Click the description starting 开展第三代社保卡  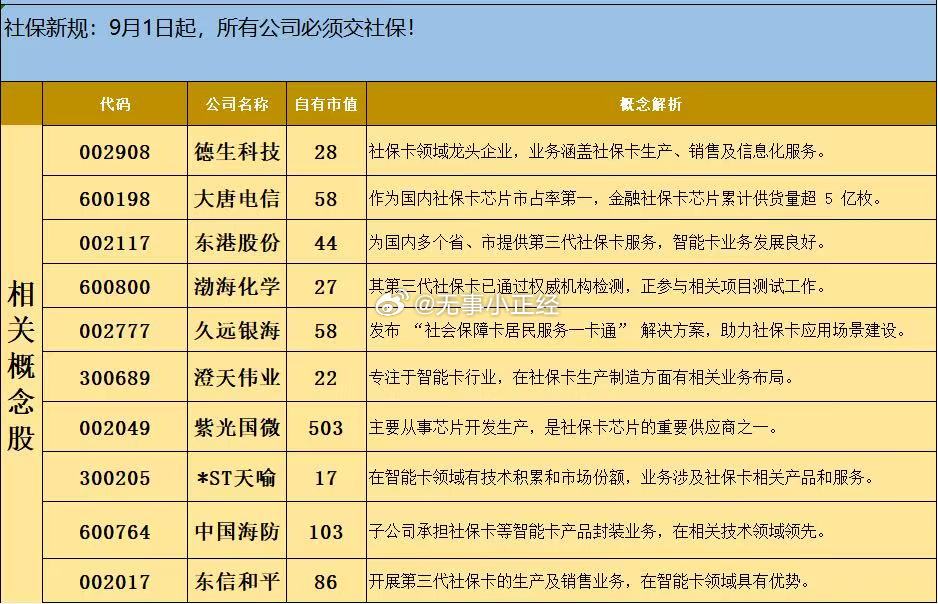pos(589,581)
